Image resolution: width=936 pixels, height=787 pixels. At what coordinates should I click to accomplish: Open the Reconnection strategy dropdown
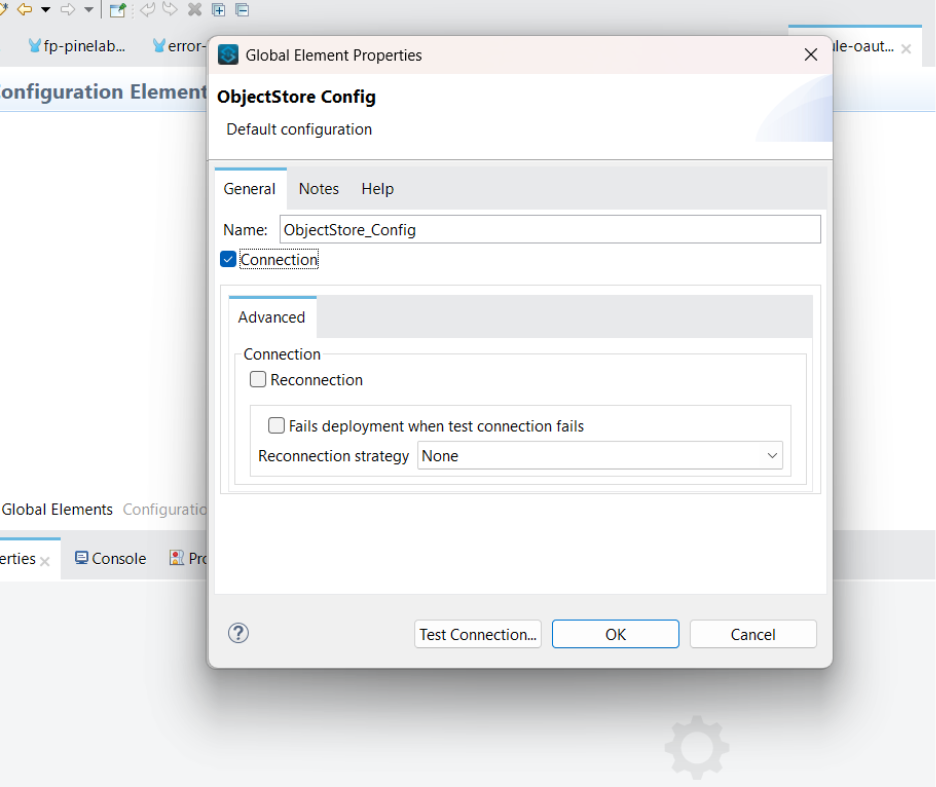tap(772, 455)
